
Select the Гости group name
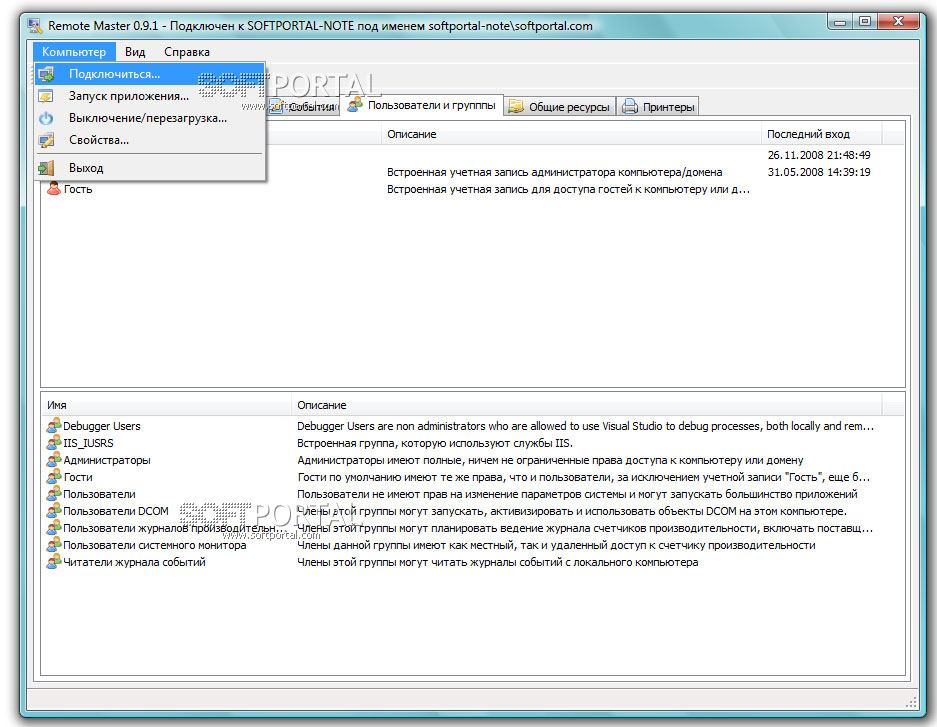(x=78, y=477)
